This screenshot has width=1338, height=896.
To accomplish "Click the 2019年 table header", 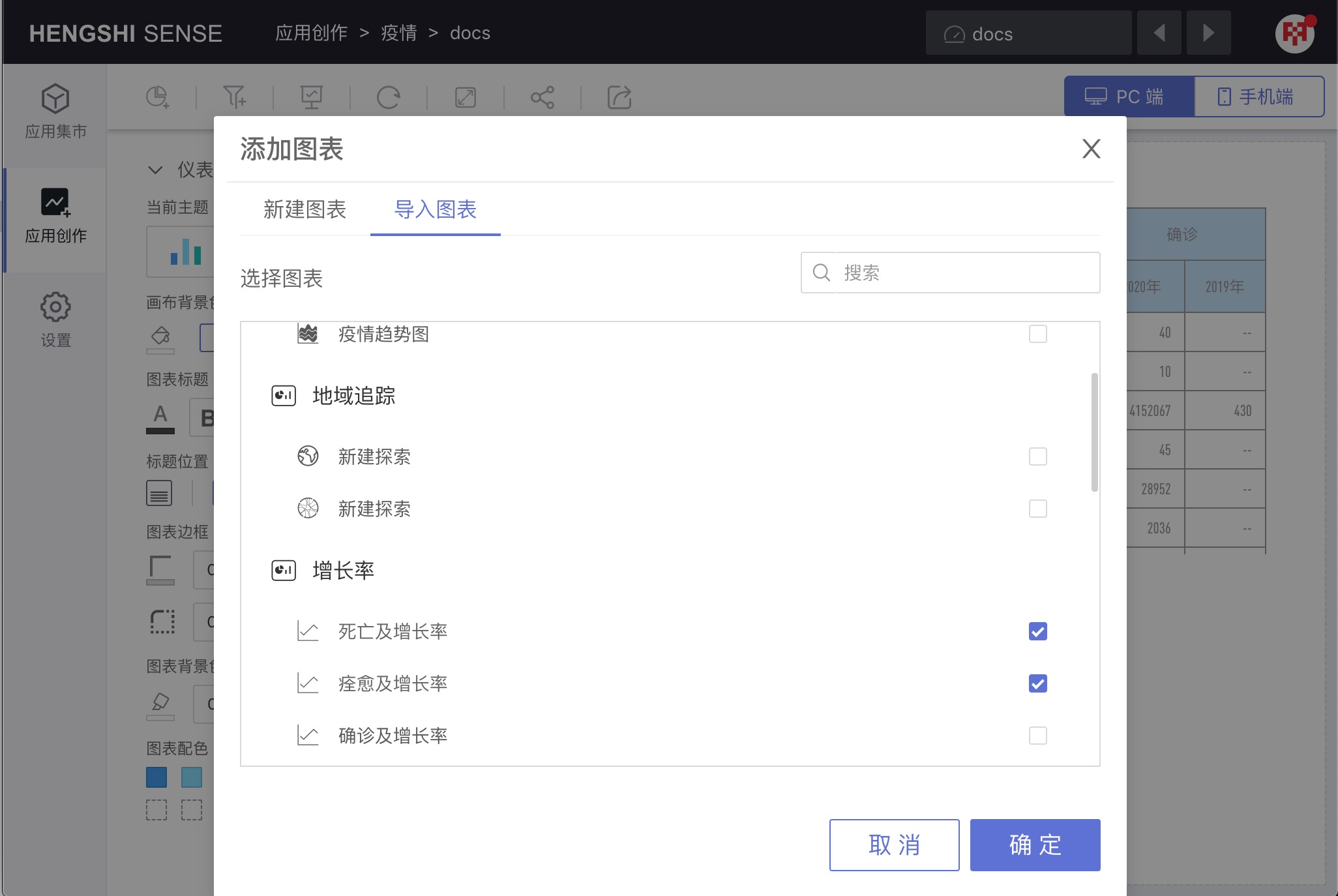I will coord(1225,286).
